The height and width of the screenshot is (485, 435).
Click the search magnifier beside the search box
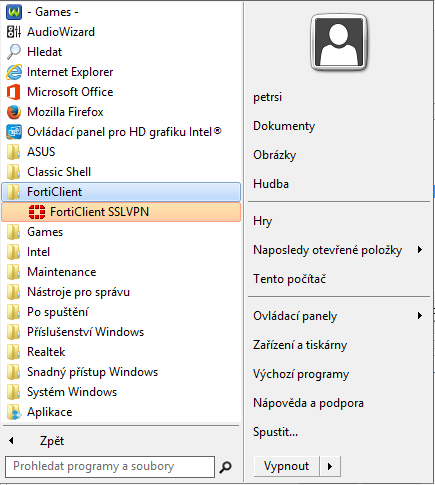pyautogui.click(x=225, y=467)
